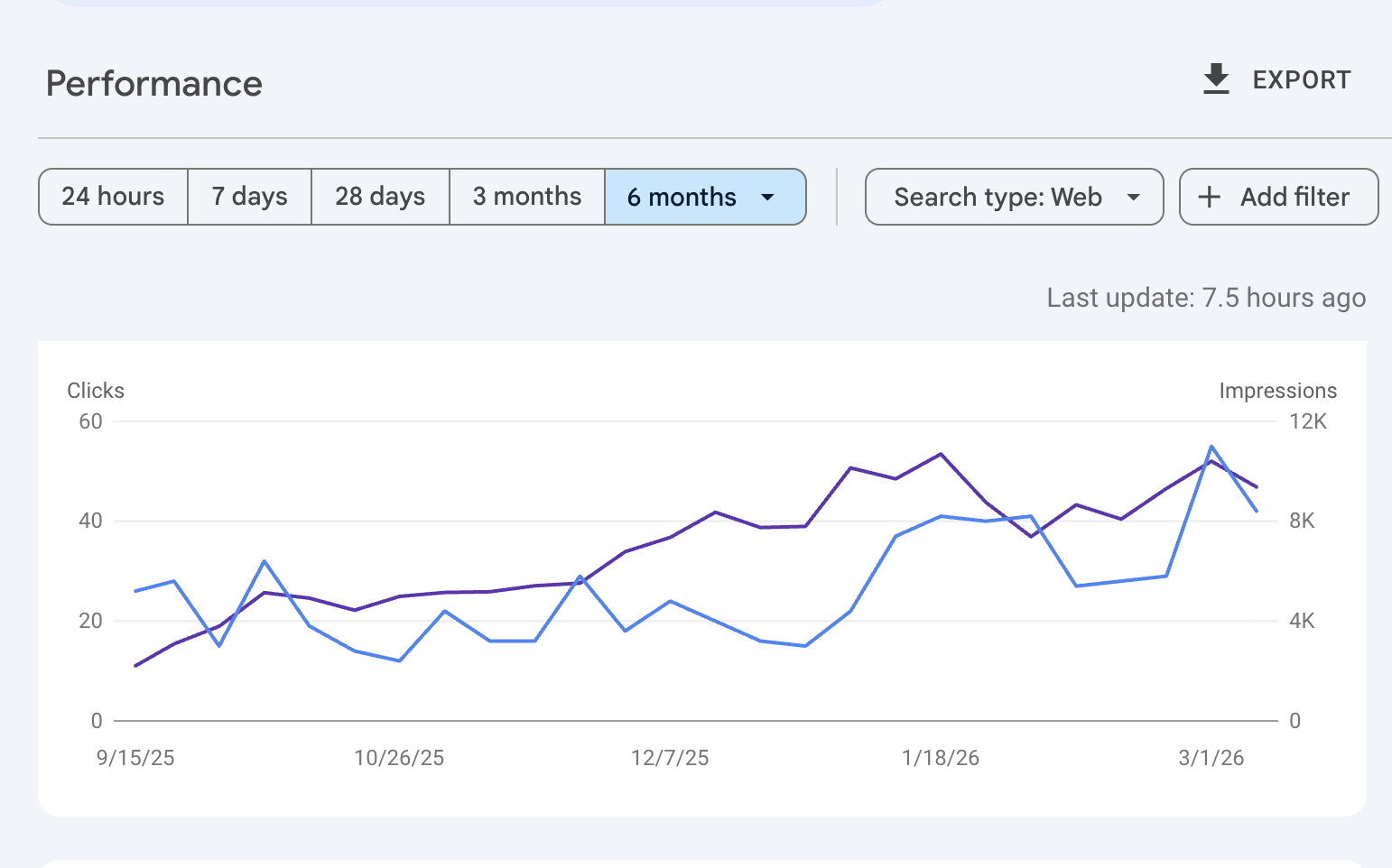
Task: Click the Impressions axis title
Action: coord(1277,391)
